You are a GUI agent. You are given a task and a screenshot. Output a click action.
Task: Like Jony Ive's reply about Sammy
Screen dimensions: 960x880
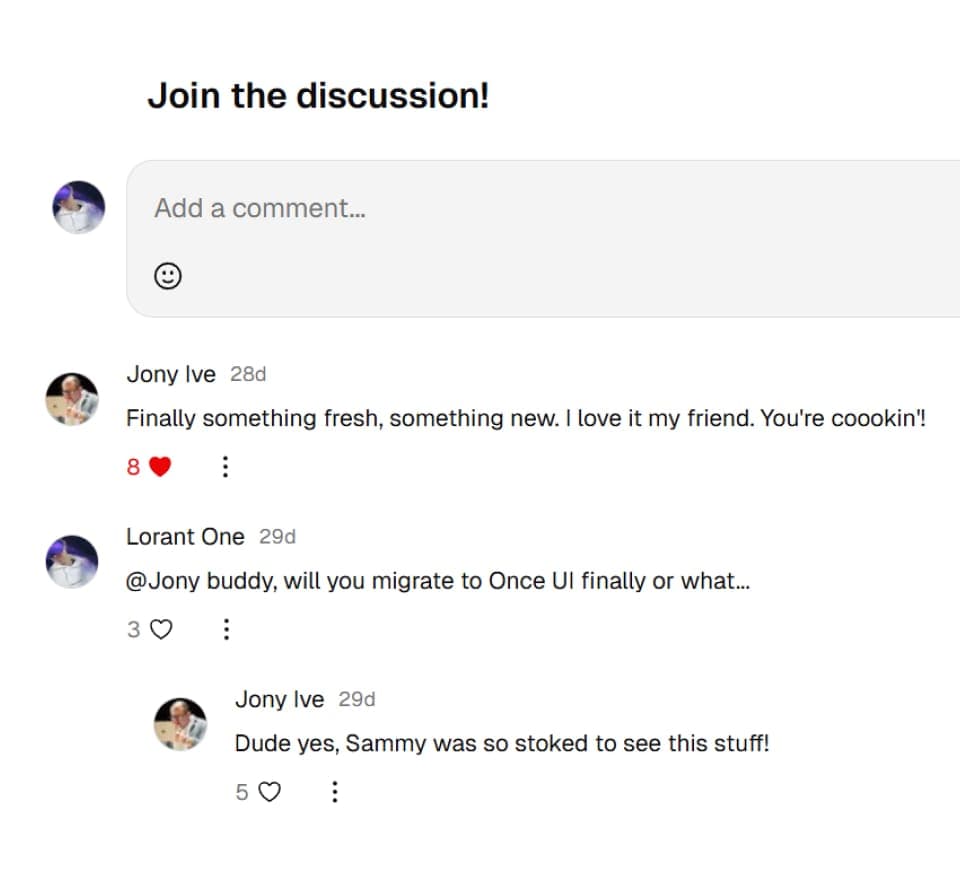[x=269, y=792]
